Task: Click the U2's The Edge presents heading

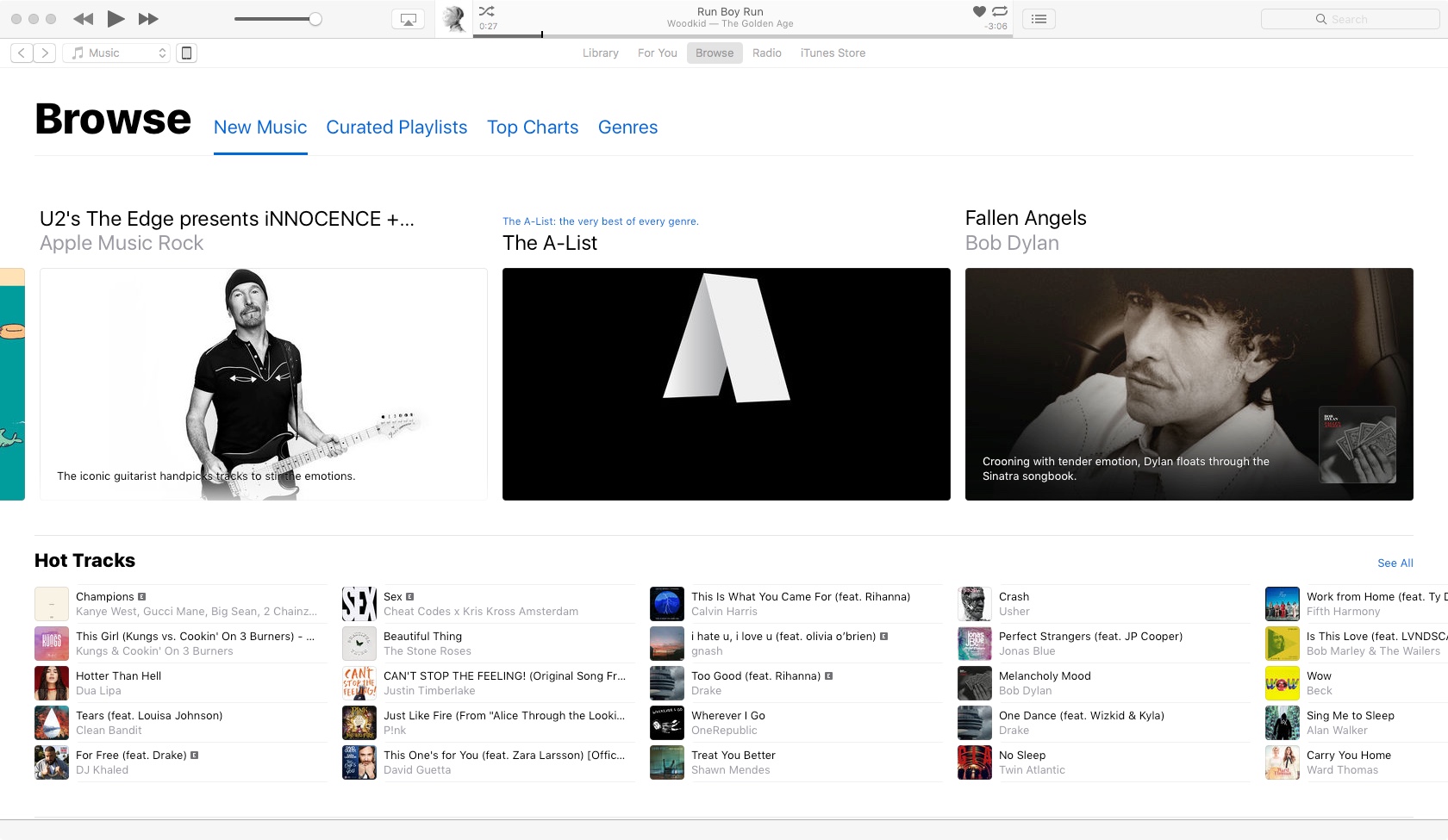Action: [227, 219]
